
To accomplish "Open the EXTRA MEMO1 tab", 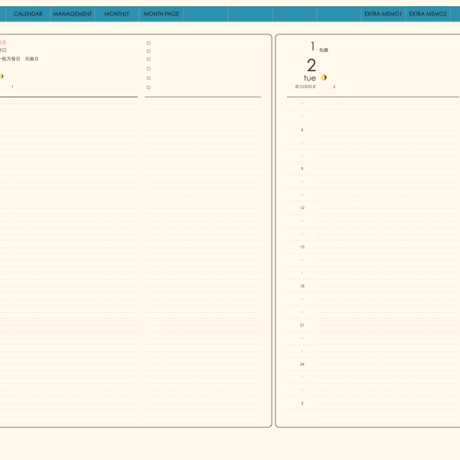I will tap(383, 14).
